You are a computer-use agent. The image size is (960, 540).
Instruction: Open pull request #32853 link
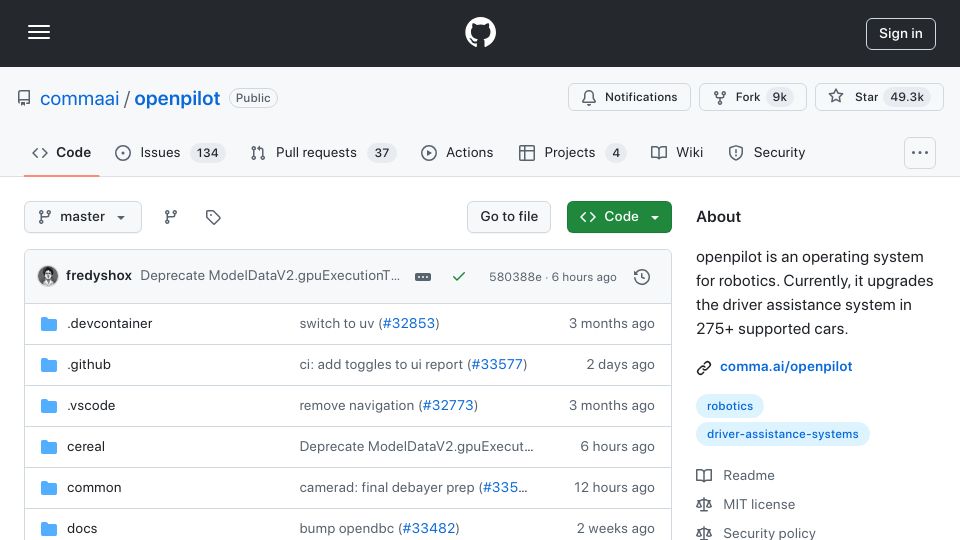pyautogui.click(x=408, y=323)
